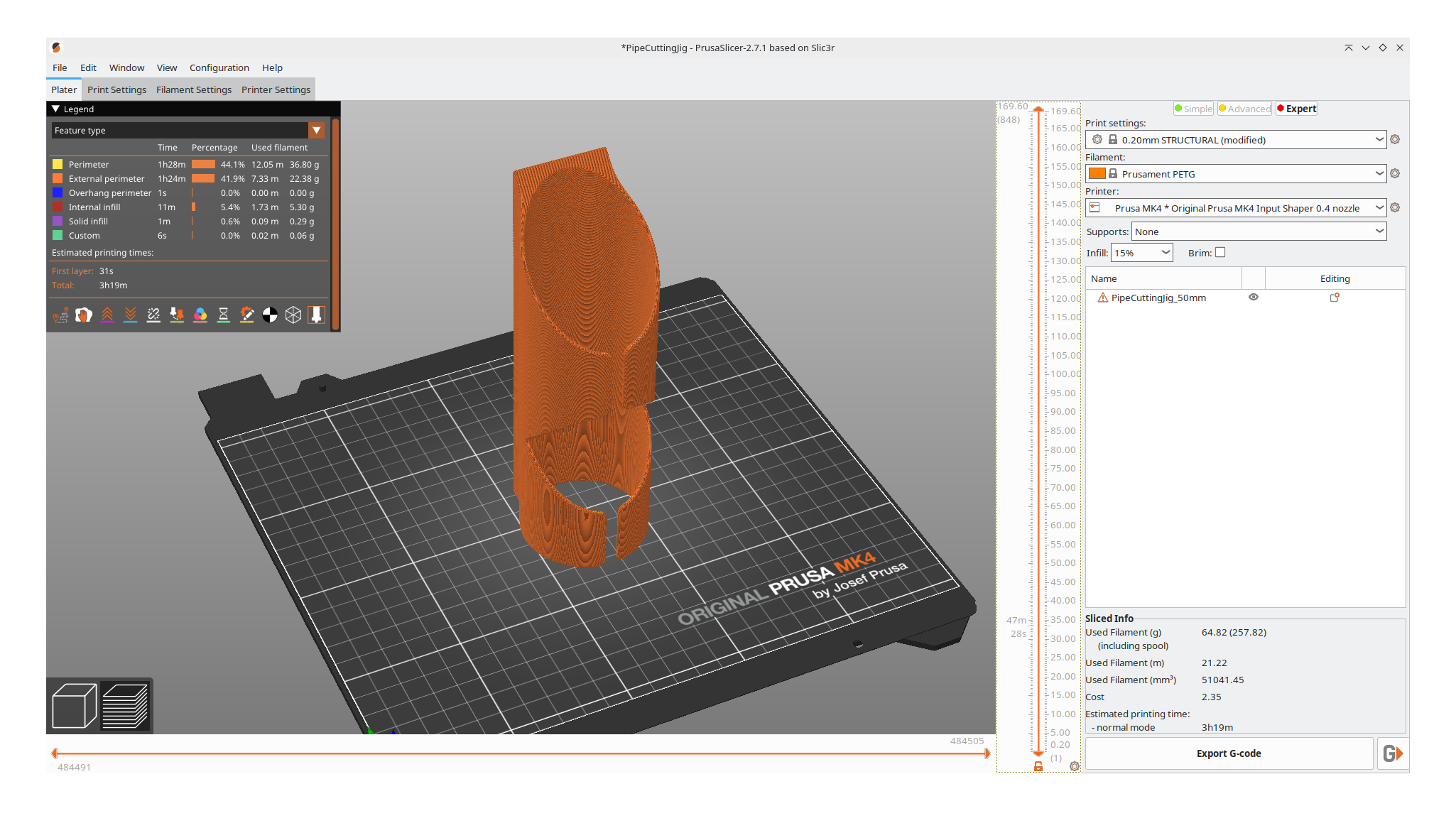
Task: Switch to Filament Settings tab
Action: [194, 90]
